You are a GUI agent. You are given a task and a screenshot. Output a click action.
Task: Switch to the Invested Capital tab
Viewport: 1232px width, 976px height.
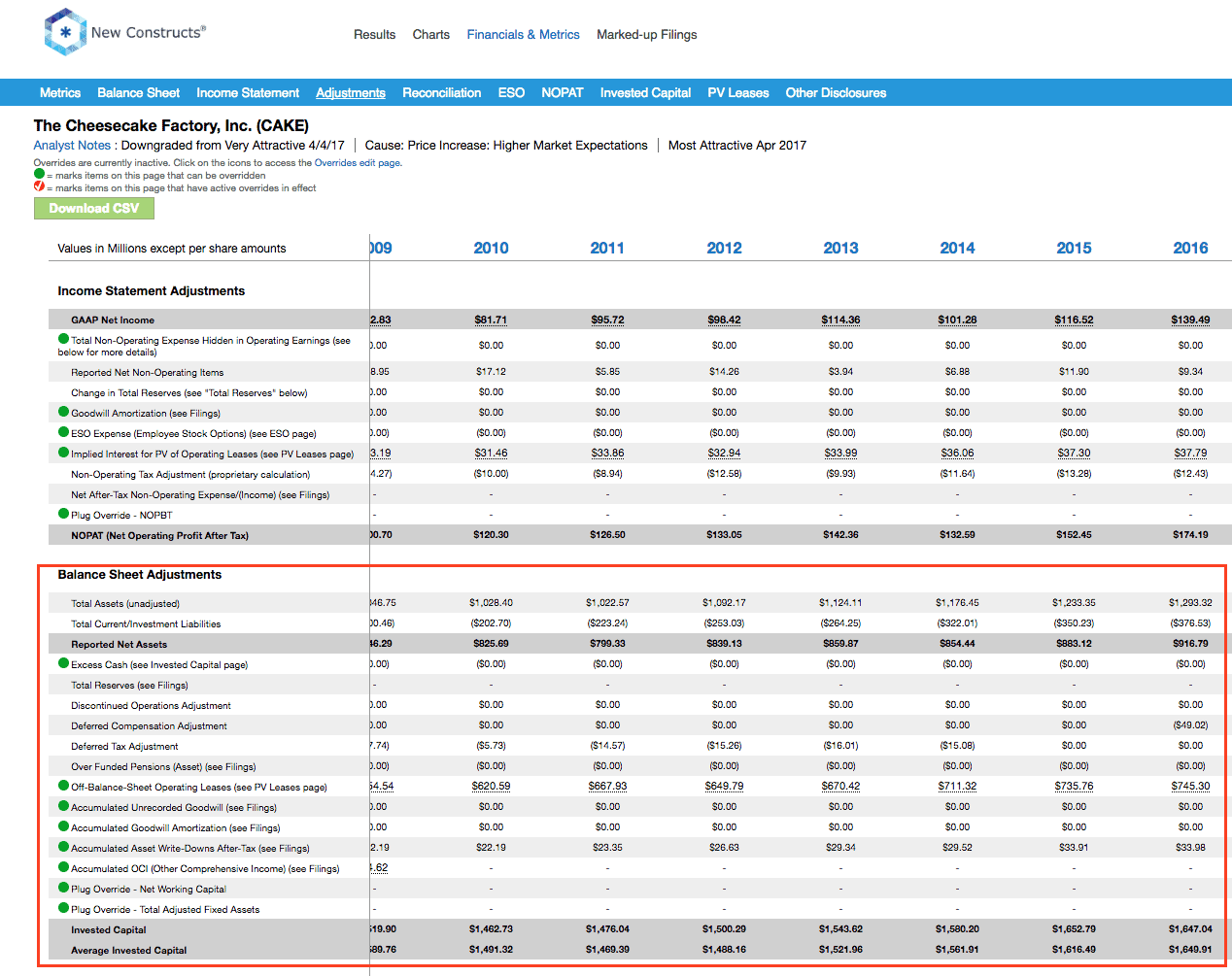click(x=645, y=92)
